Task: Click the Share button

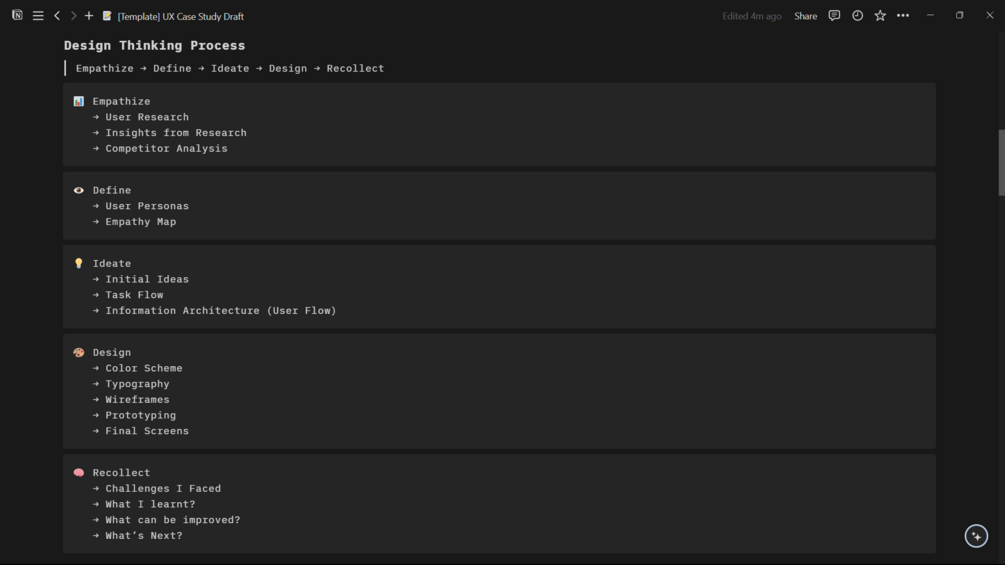Action: (805, 16)
